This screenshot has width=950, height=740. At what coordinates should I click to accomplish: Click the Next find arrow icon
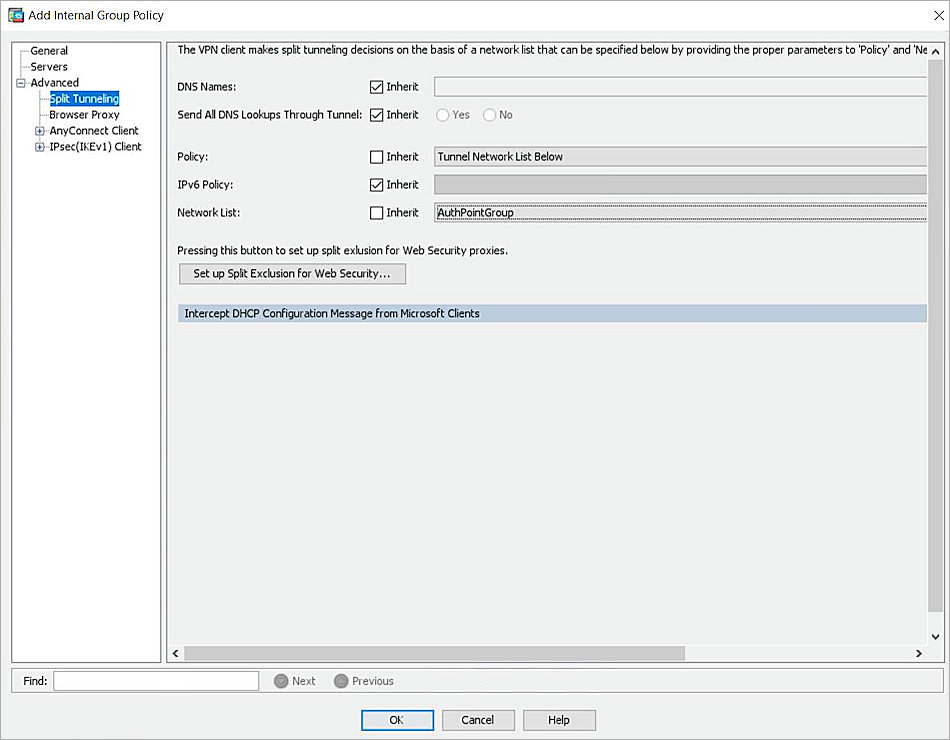(x=281, y=681)
